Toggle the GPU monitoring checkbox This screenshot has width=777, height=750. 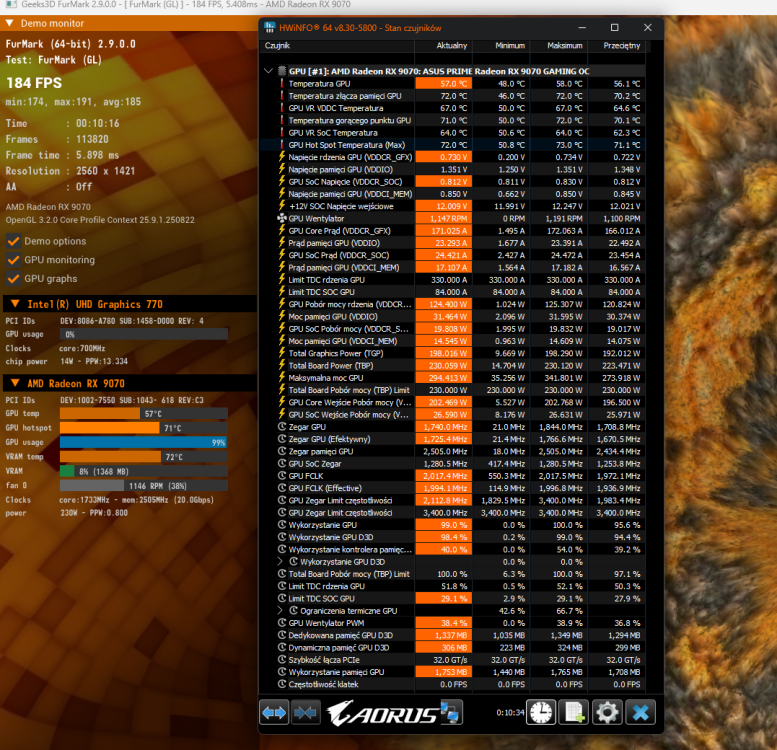[13, 260]
